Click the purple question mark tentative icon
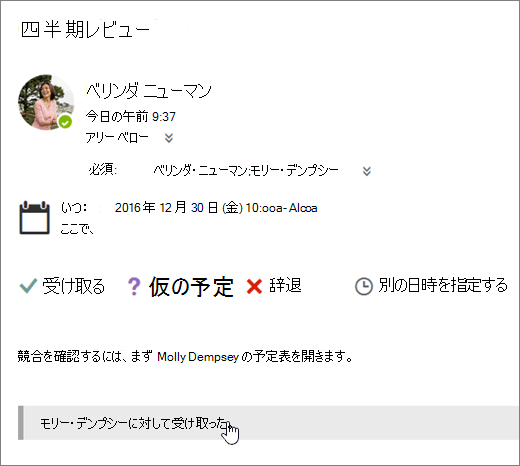The image size is (520, 466). tap(134, 286)
